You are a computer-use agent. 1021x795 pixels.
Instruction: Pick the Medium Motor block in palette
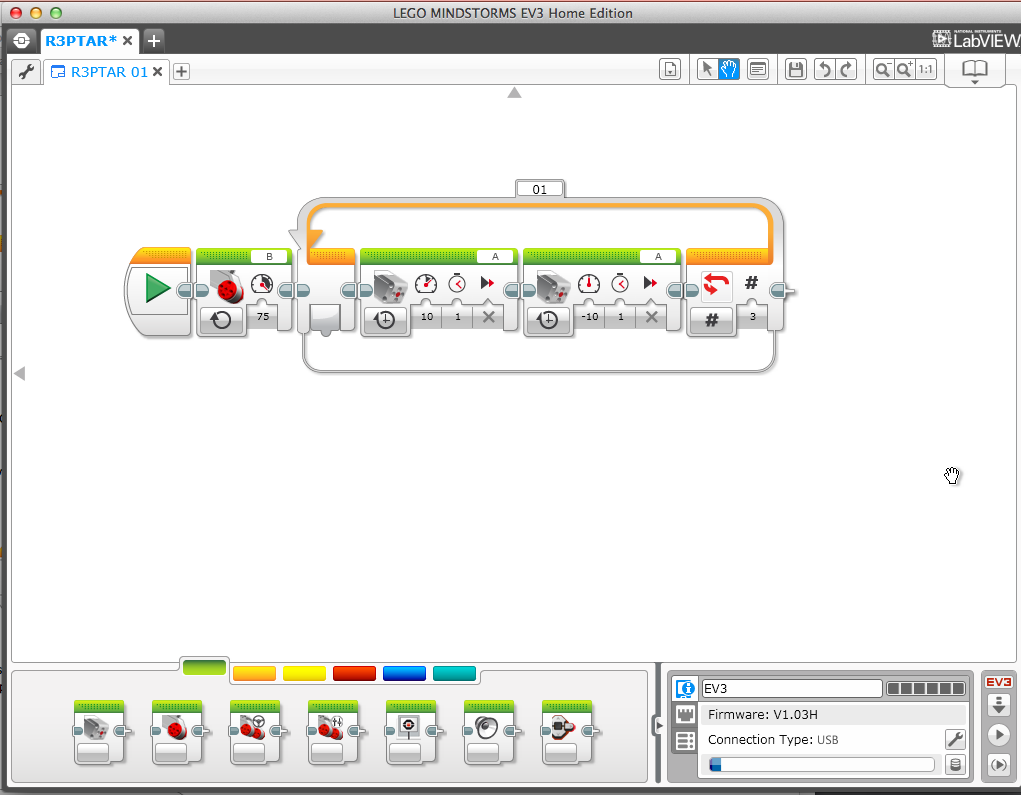(99, 732)
